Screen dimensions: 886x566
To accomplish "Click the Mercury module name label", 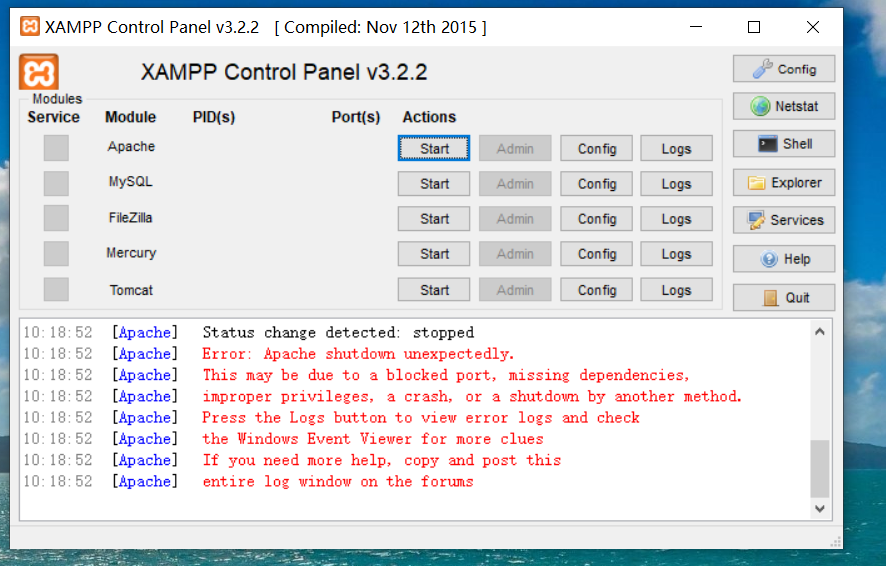I will [x=131, y=252].
